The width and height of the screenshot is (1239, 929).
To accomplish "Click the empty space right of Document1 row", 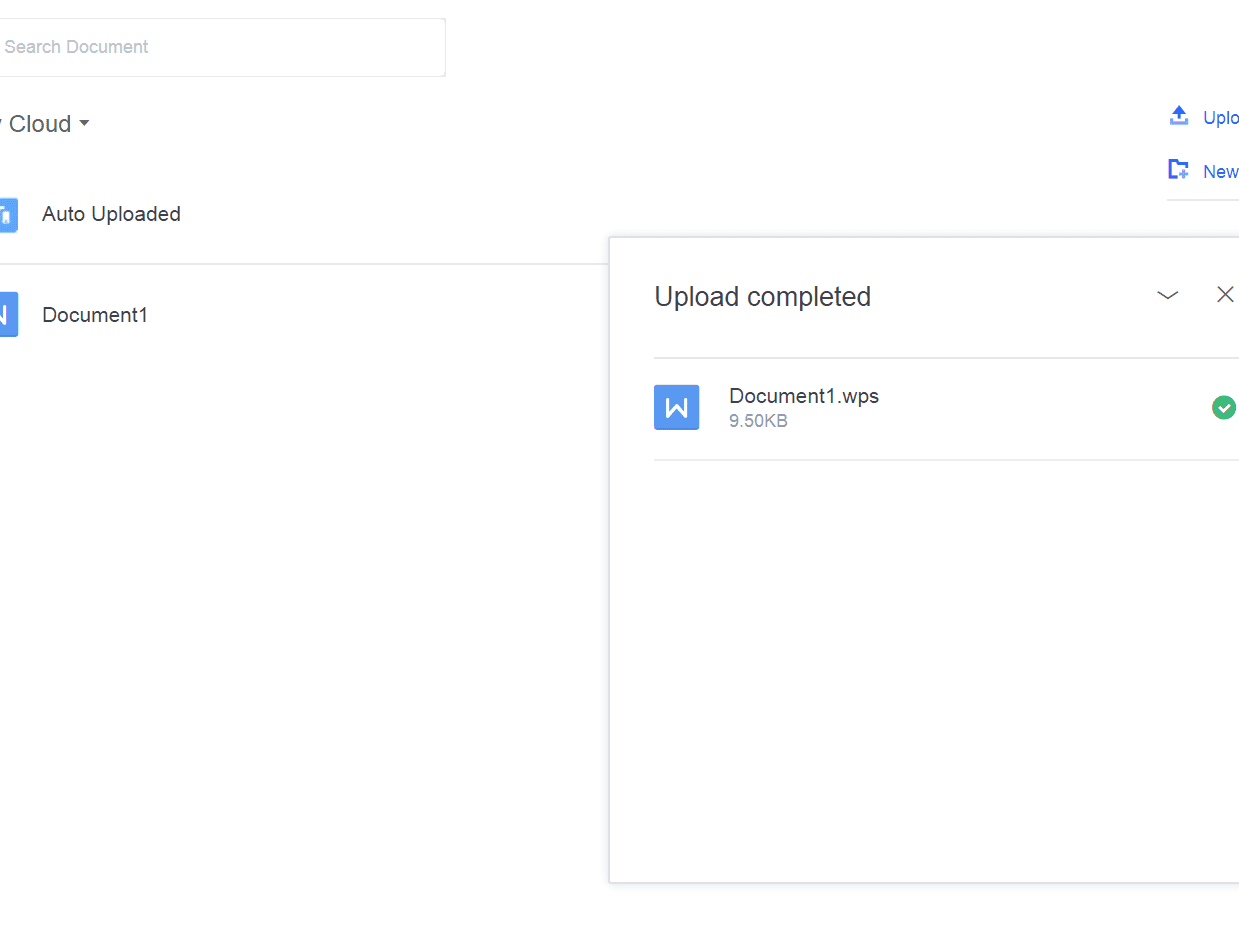I will click(x=380, y=315).
